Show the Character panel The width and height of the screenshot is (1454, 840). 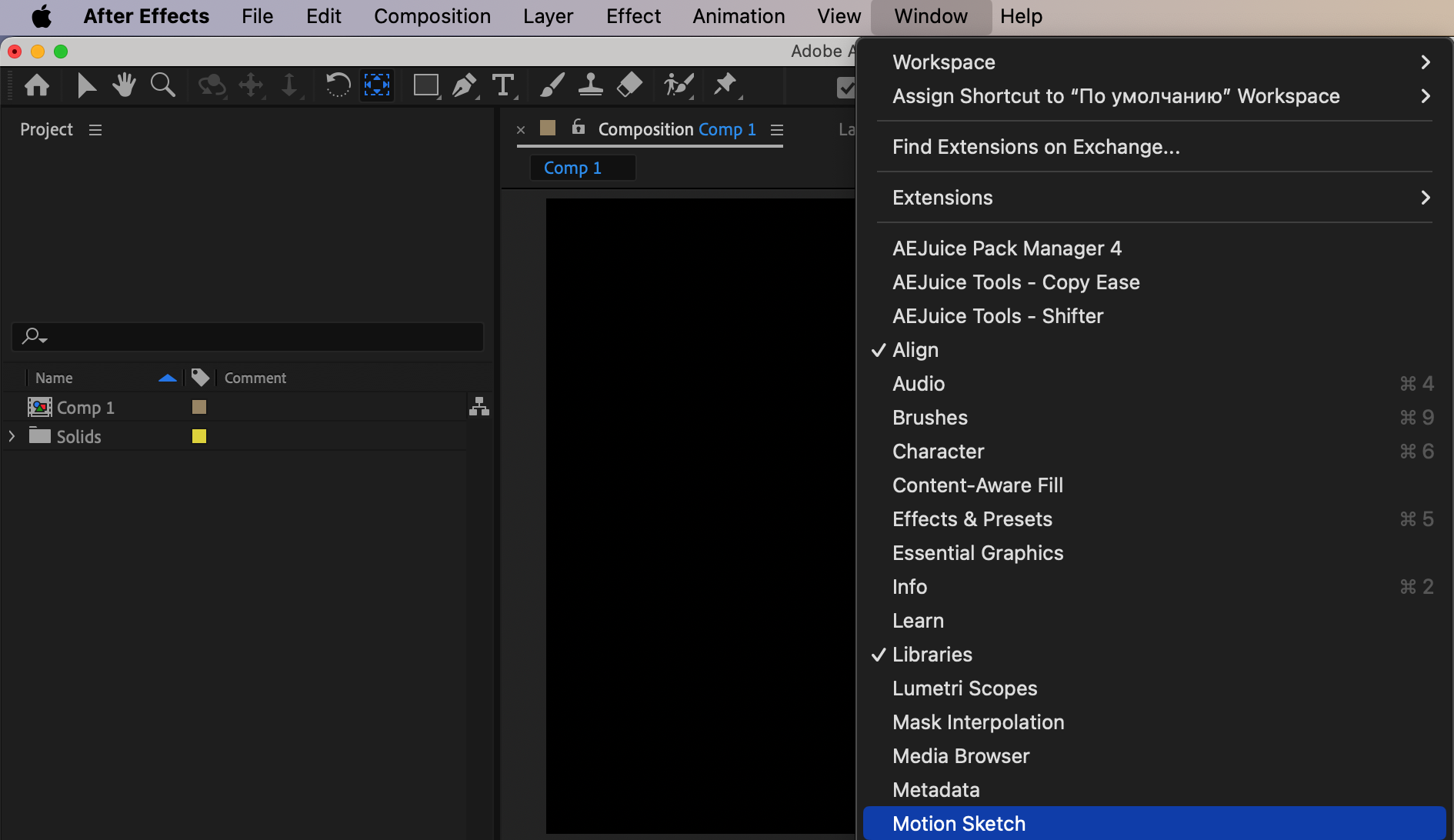[1154, 452]
